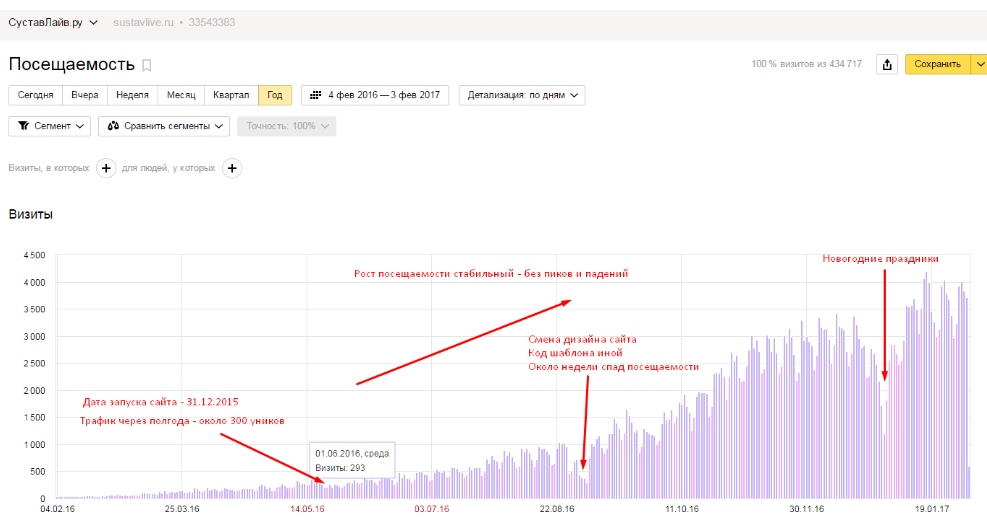Select the Год period tab
Screen dimensions: 987x525
[x=275, y=95]
